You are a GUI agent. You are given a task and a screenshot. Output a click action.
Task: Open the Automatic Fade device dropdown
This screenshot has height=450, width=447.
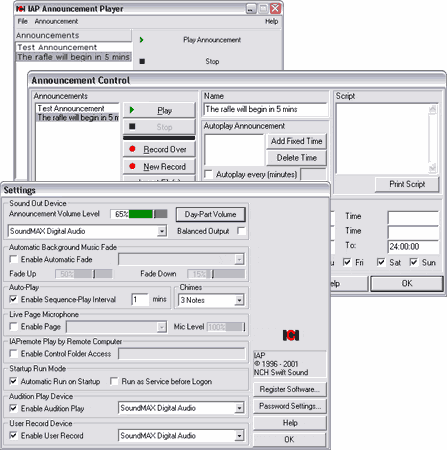click(x=239, y=259)
